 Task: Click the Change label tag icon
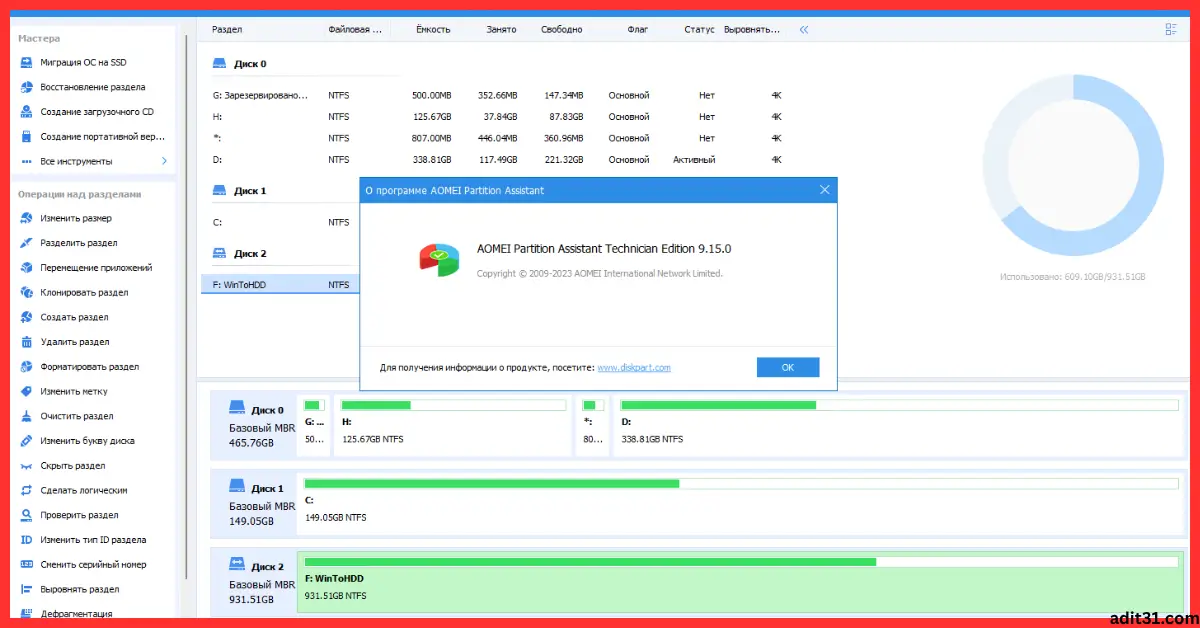click(28, 391)
